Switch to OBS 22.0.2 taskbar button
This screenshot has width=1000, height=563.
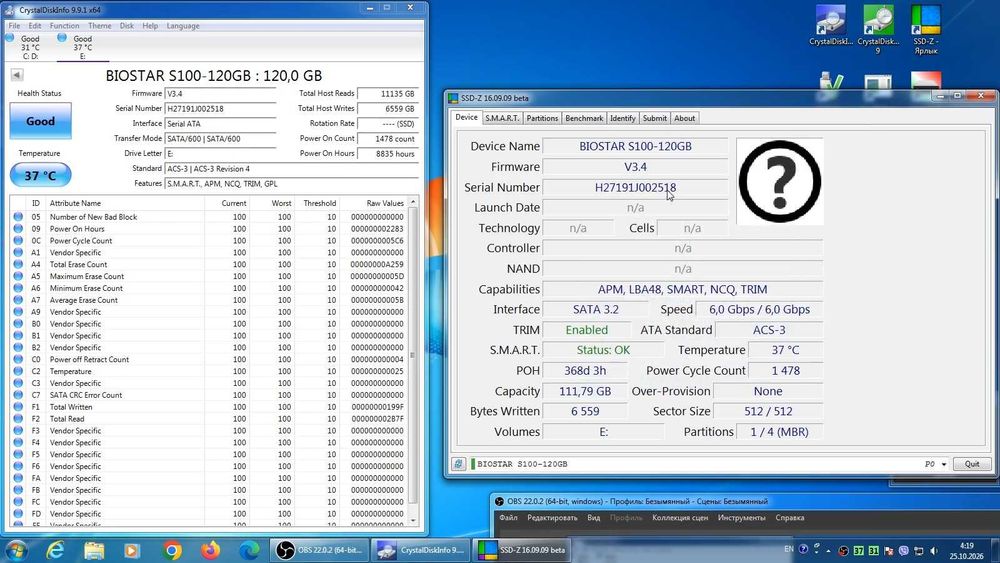pos(320,550)
